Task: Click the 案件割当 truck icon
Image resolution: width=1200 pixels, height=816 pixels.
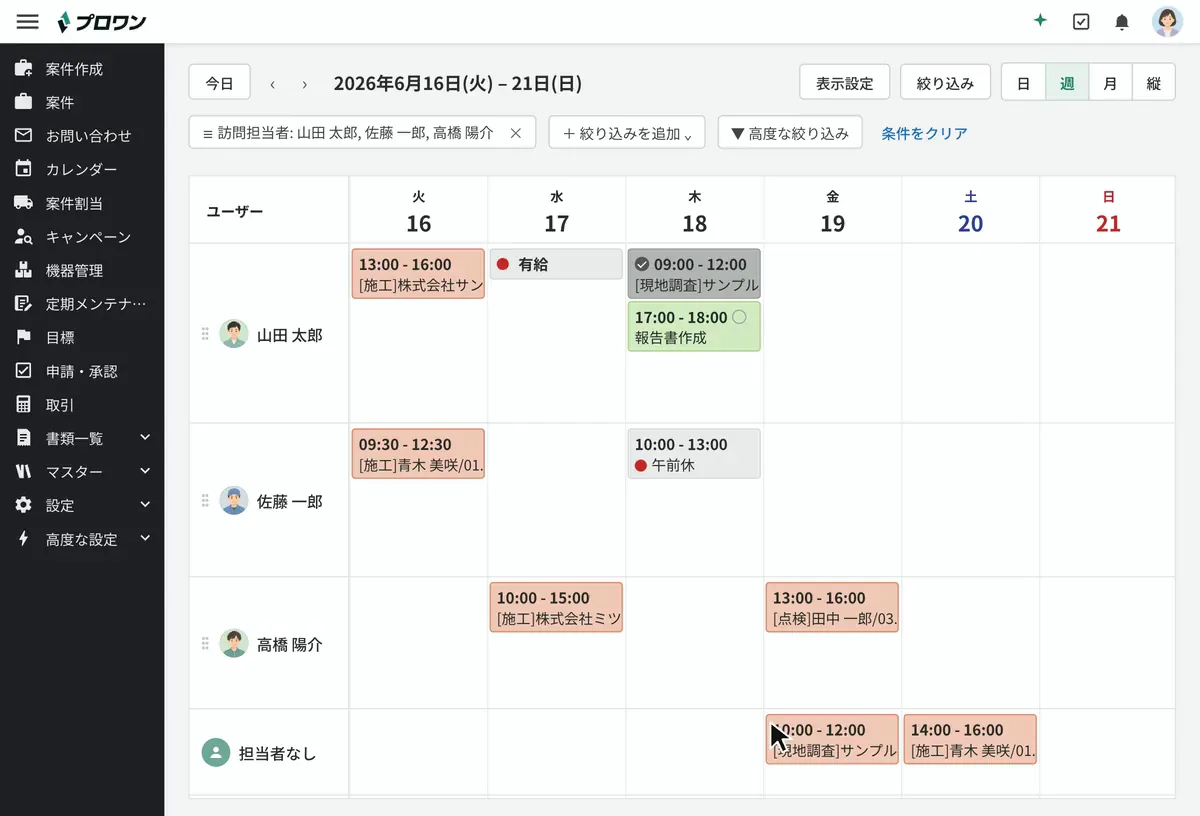Action: click(23, 203)
